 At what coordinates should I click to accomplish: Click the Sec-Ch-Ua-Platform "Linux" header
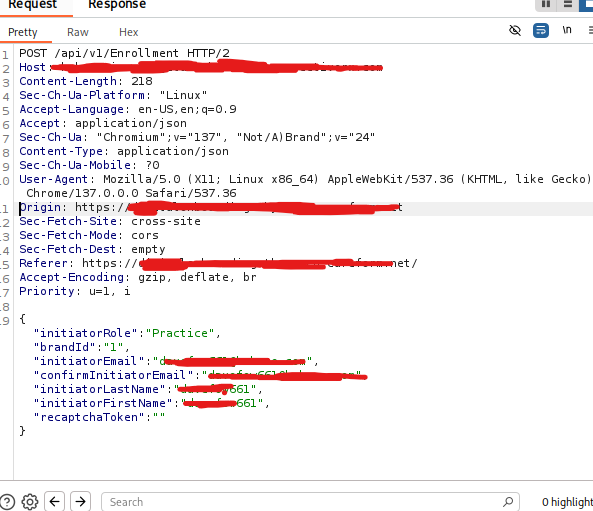pyautogui.click(x=113, y=95)
